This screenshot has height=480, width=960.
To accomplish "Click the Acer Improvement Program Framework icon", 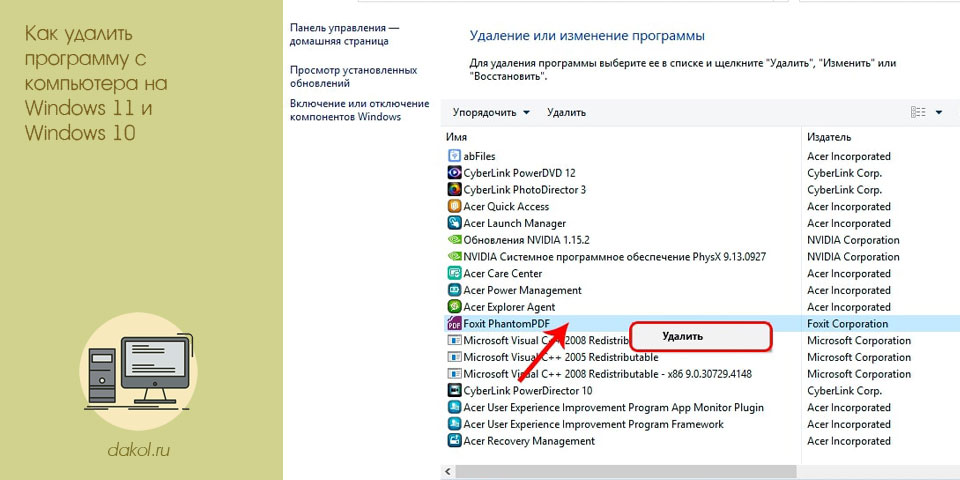I will [x=454, y=424].
